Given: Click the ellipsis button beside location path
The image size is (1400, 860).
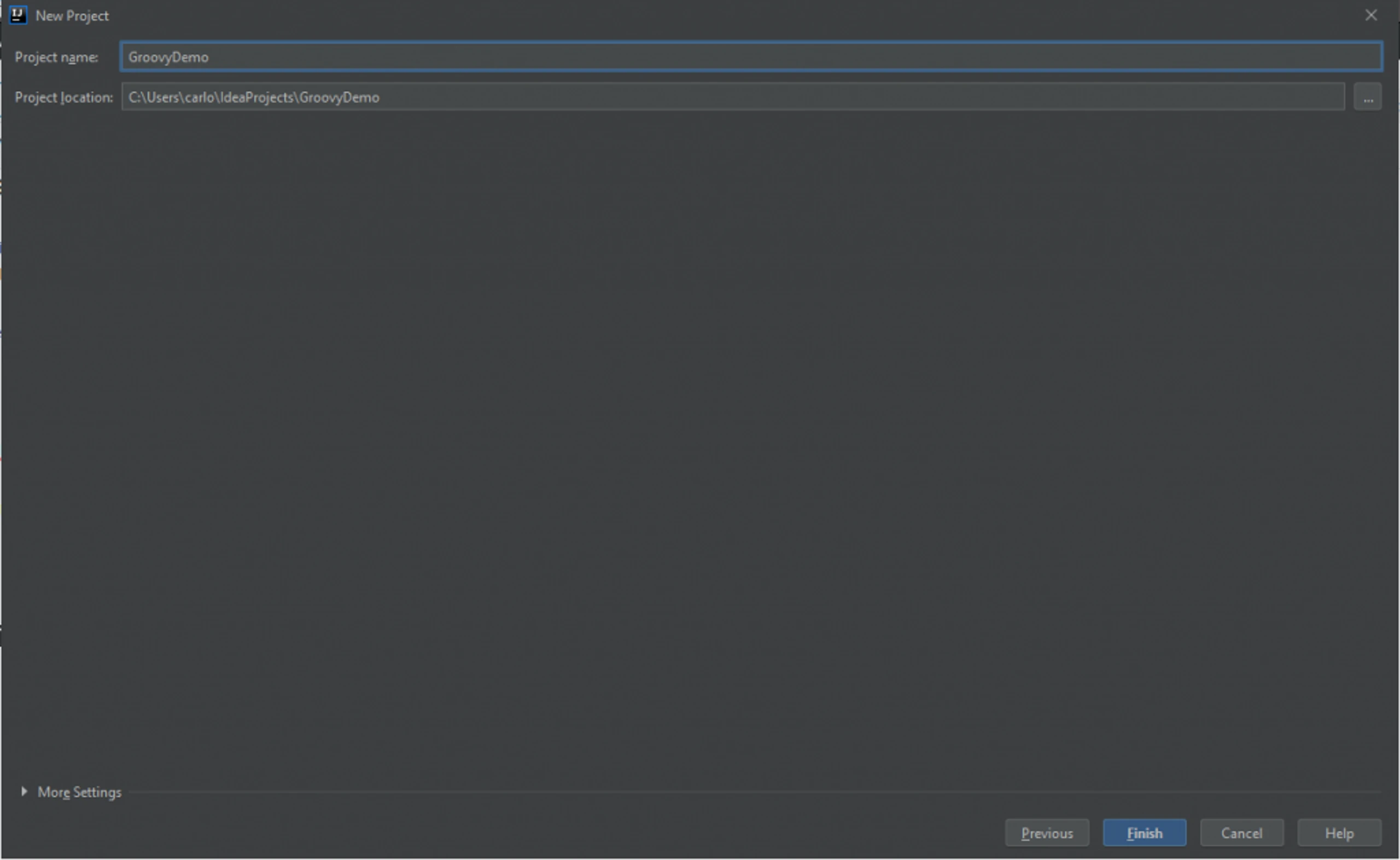Looking at the screenshot, I should click(x=1367, y=97).
